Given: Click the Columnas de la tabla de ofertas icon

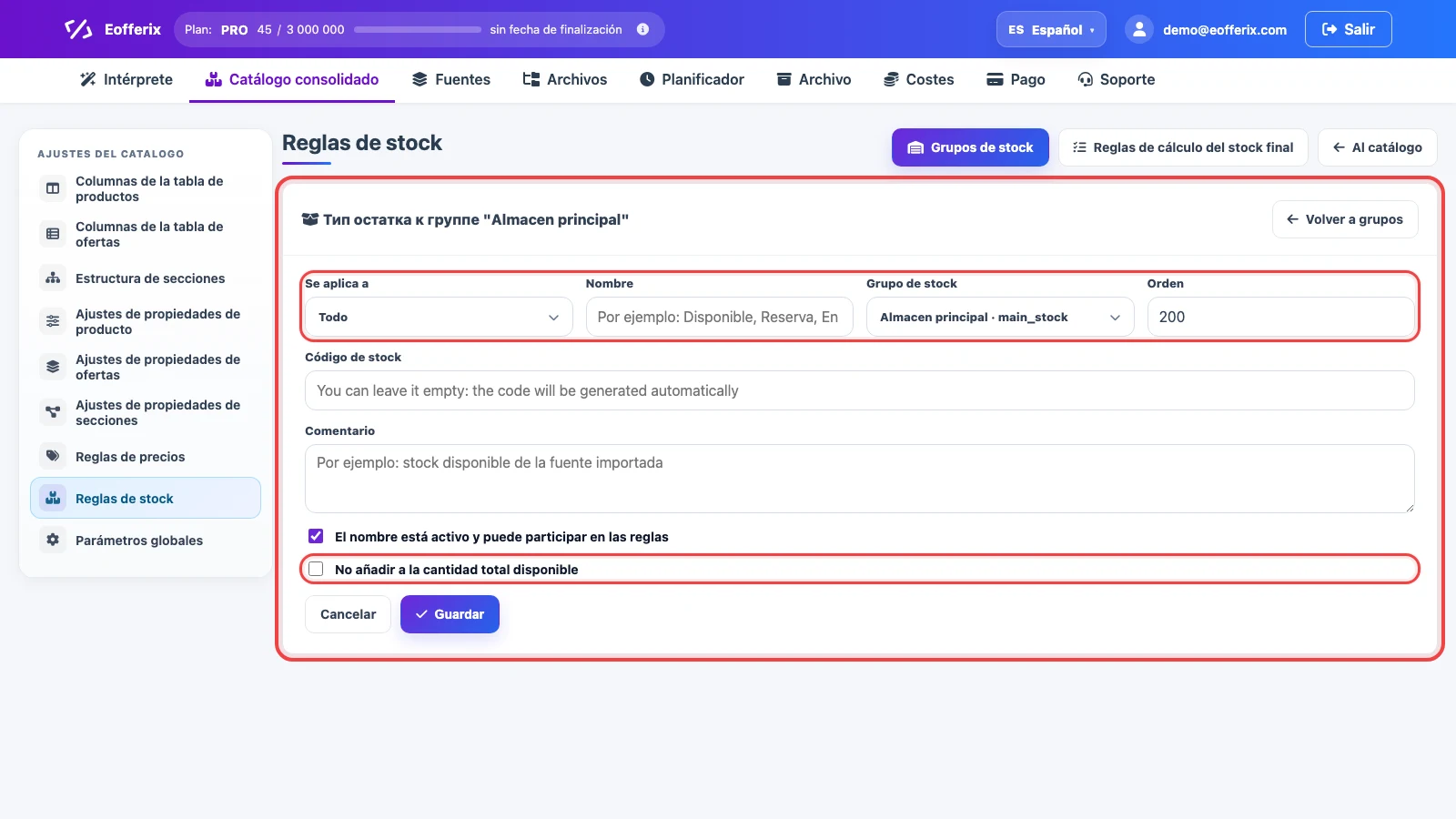Looking at the screenshot, I should (53, 234).
